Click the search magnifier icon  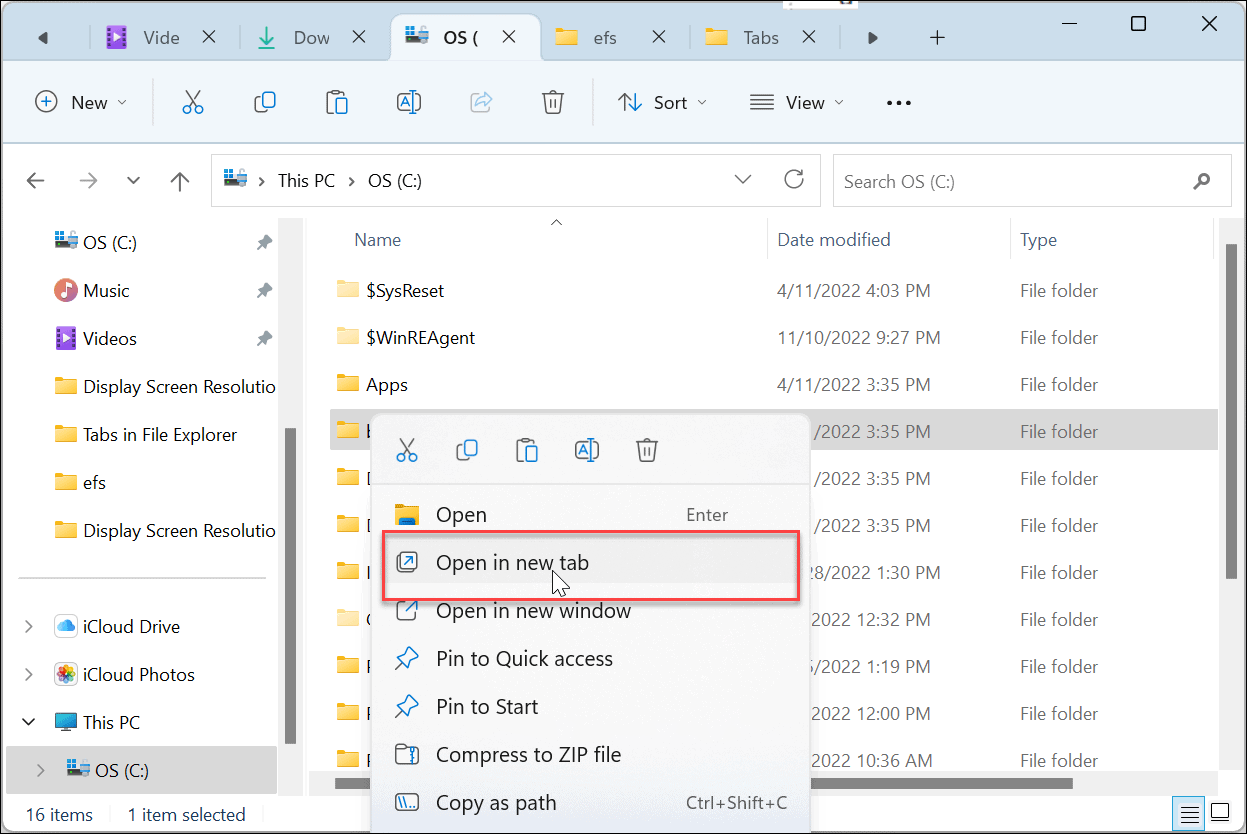pyautogui.click(x=1202, y=182)
